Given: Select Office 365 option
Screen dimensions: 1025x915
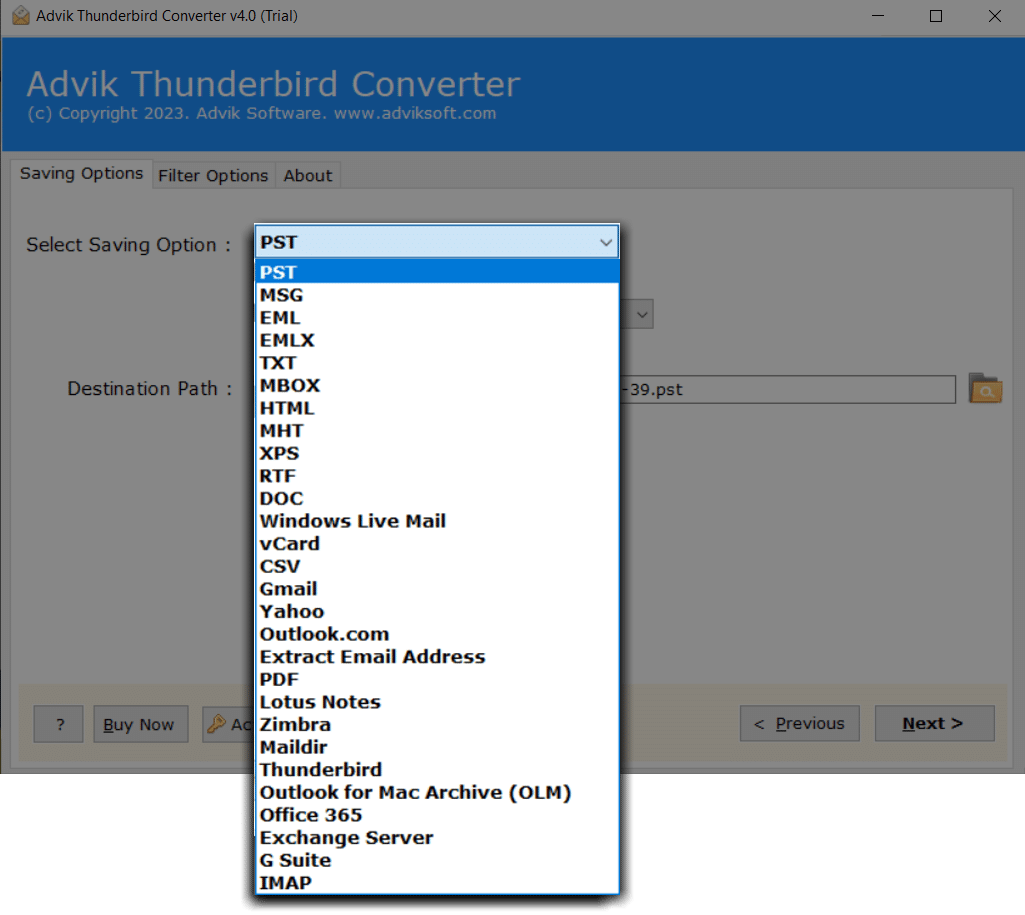Looking at the screenshot, I should [x=437, y=815].
